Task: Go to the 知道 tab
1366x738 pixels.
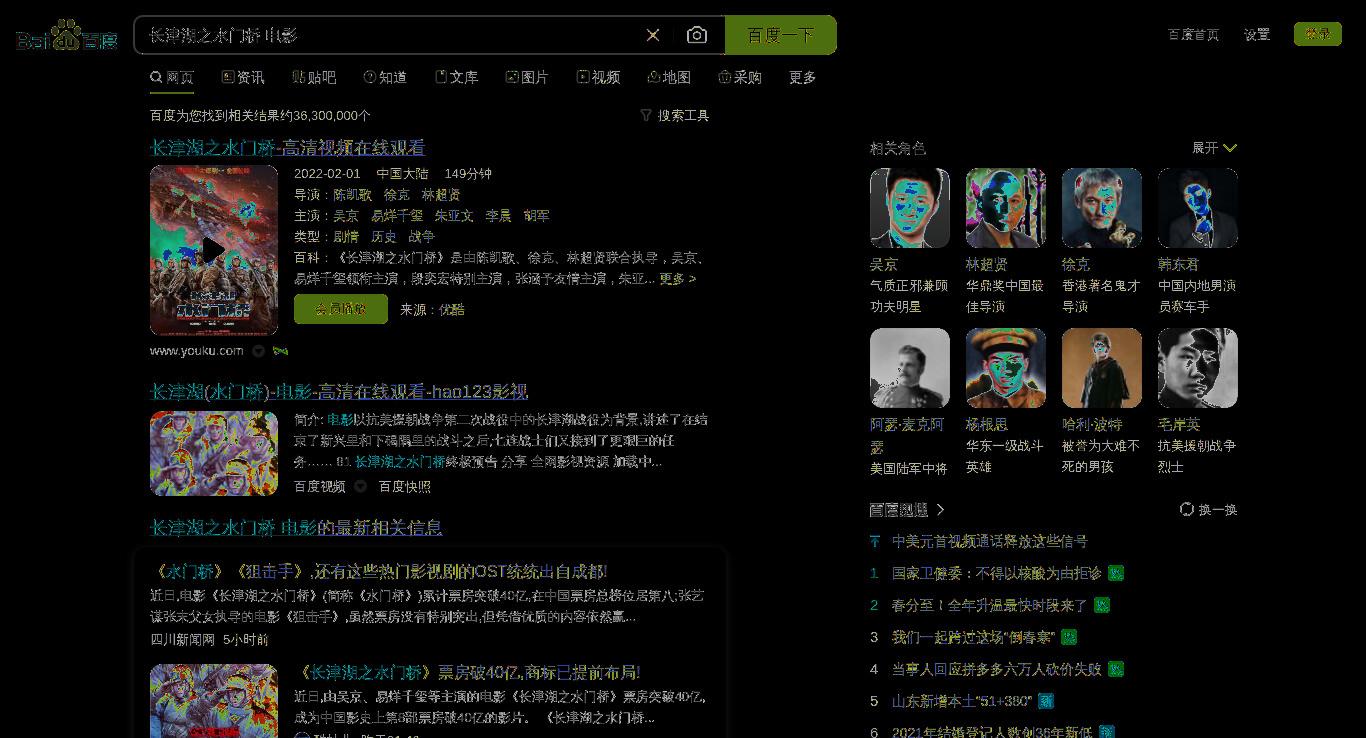Action: tap(385, 77)
